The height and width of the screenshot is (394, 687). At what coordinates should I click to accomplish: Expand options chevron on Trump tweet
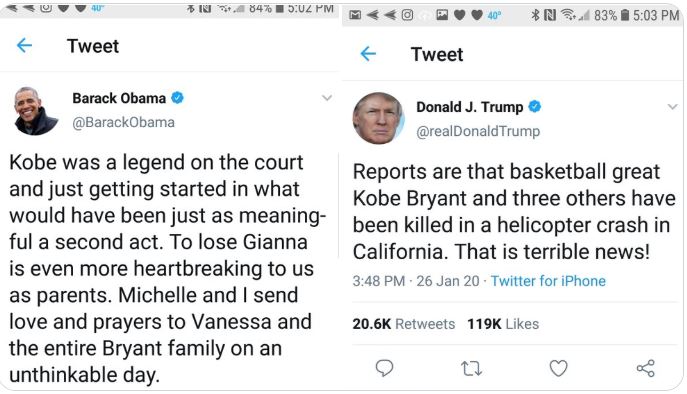[672, 106]
